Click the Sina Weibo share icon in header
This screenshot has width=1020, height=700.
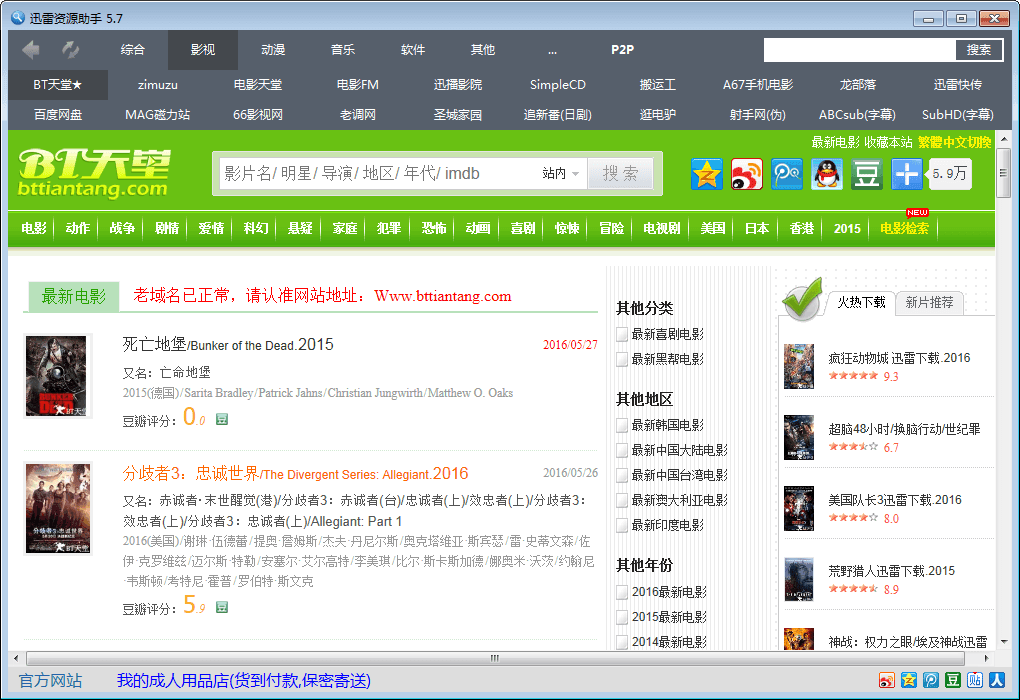747,174
